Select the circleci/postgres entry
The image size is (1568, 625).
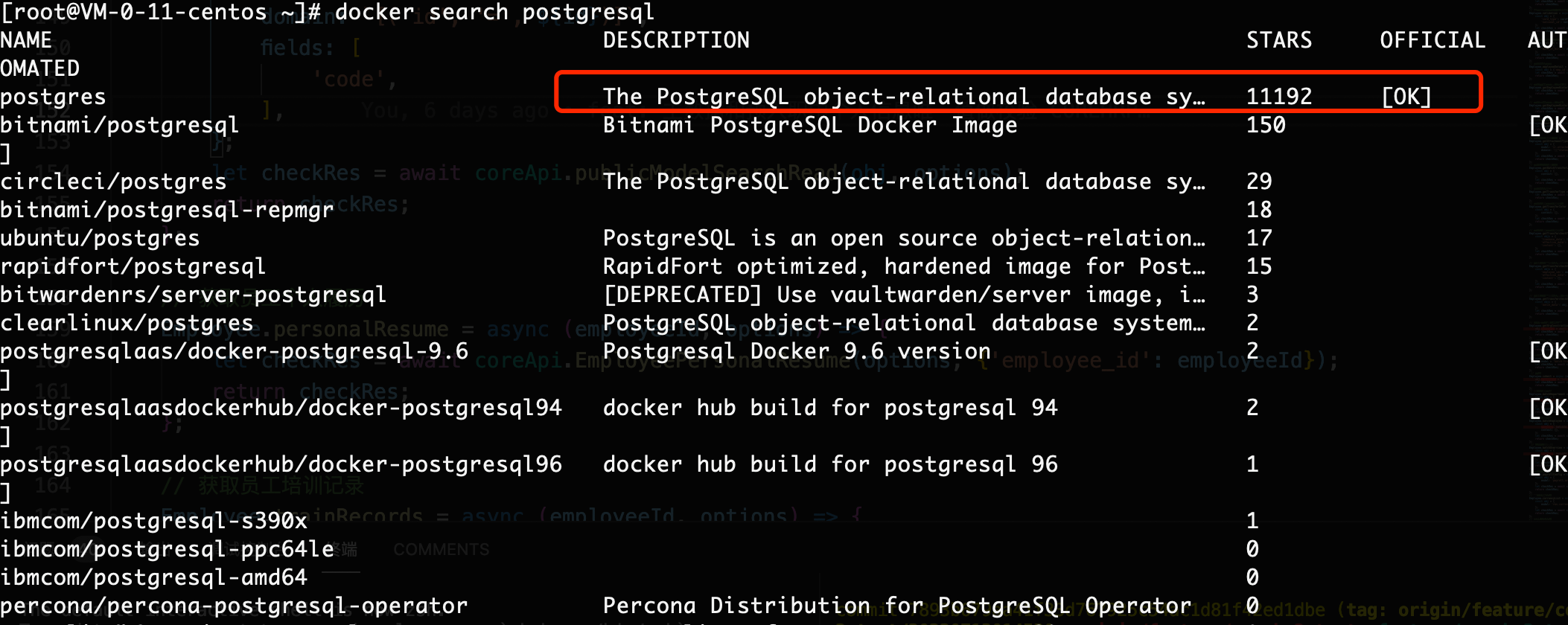pos(113,182)
